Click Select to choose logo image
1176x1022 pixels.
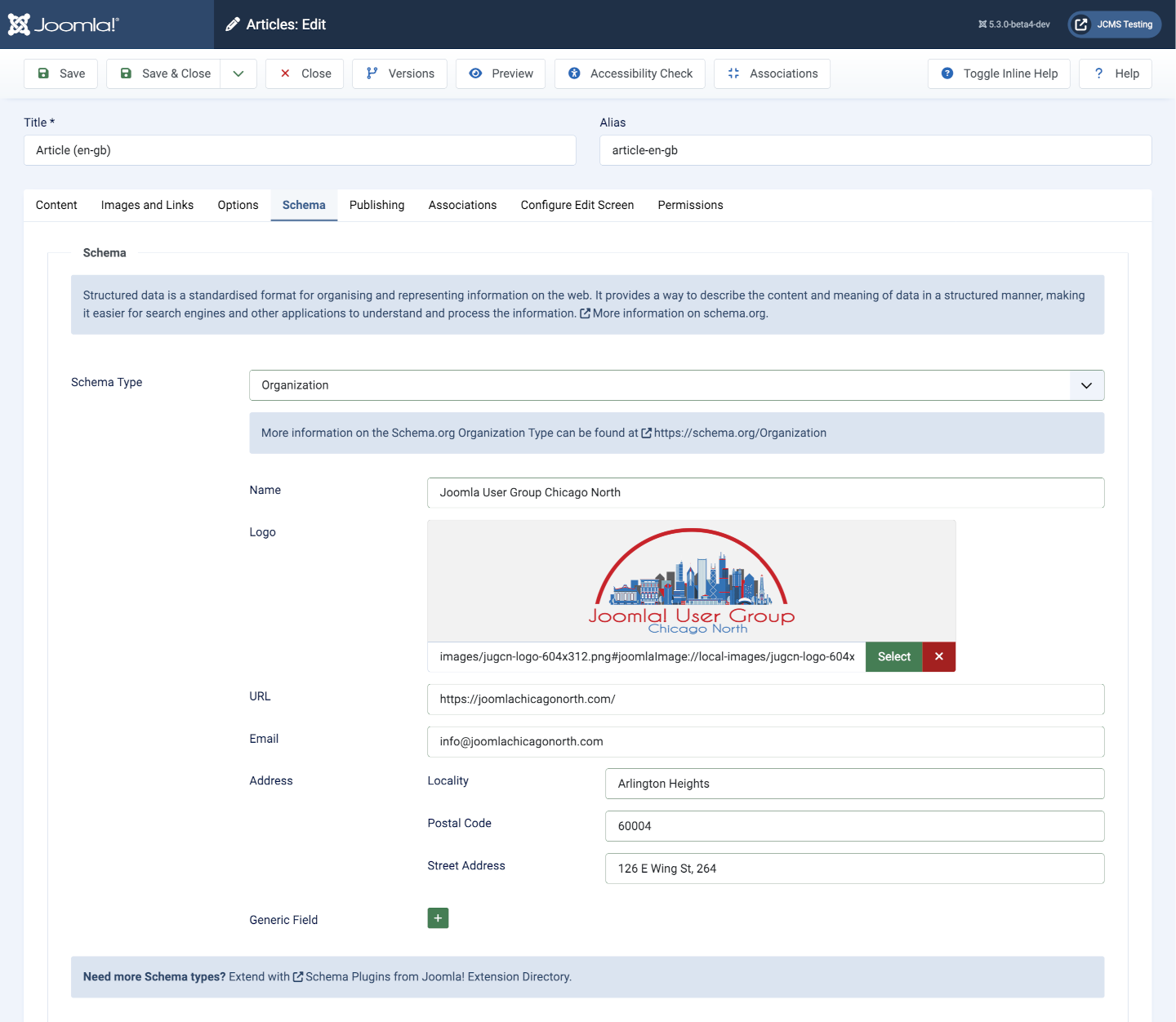[893, 657]
